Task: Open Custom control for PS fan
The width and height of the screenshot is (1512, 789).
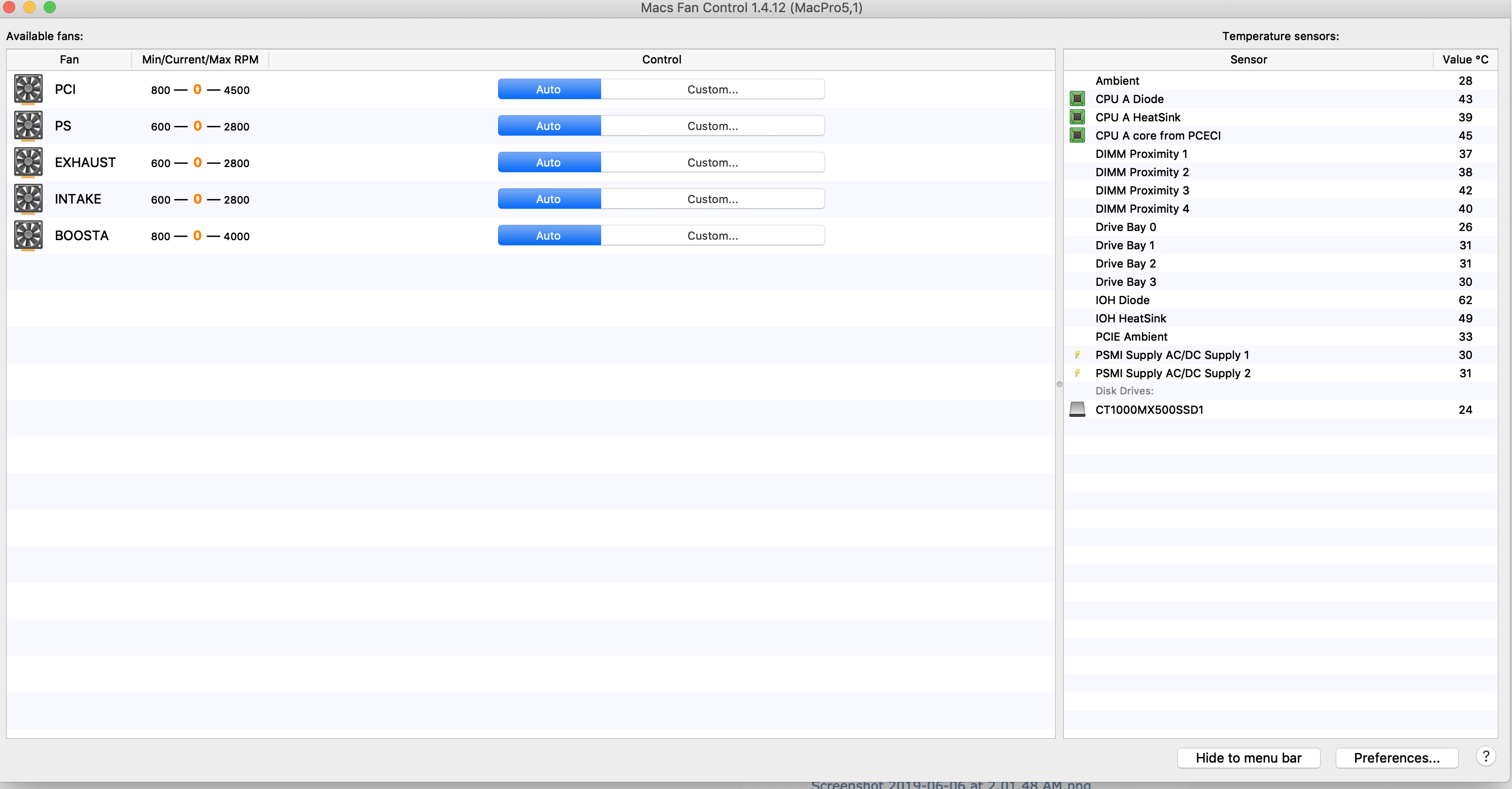Action: pyautogui.click(x=712, y=125)
